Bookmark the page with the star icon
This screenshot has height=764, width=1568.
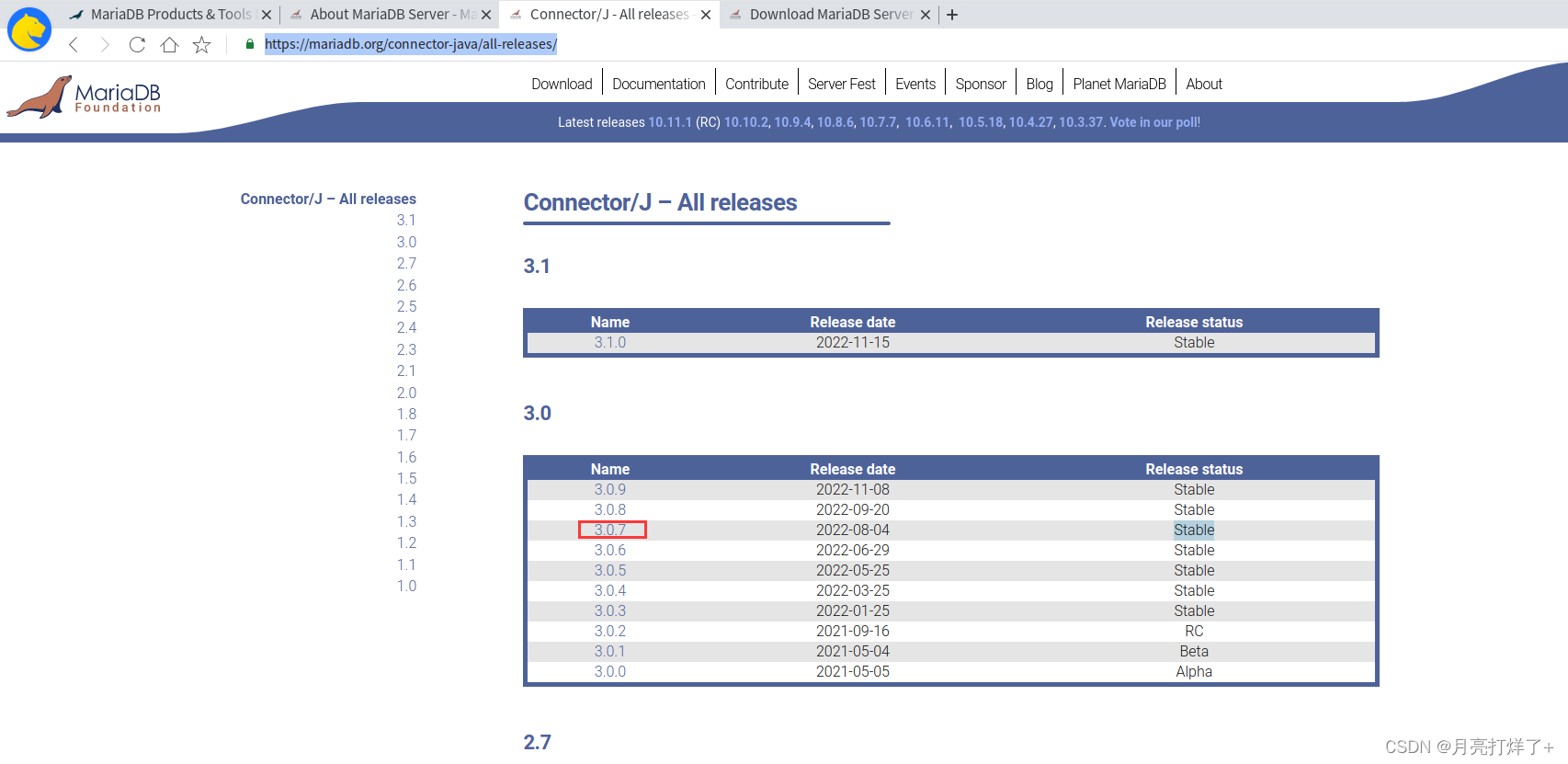(x=201, y=44)
